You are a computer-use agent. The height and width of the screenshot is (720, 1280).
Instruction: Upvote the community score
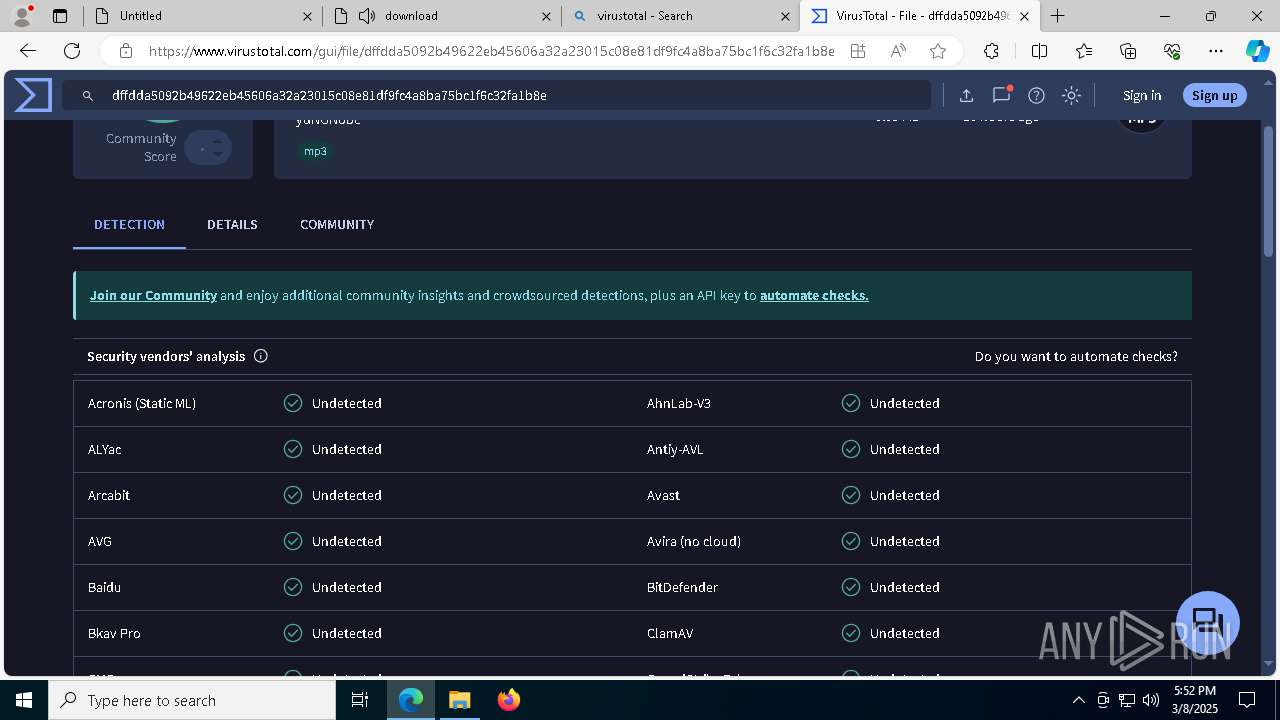point(217,141)
